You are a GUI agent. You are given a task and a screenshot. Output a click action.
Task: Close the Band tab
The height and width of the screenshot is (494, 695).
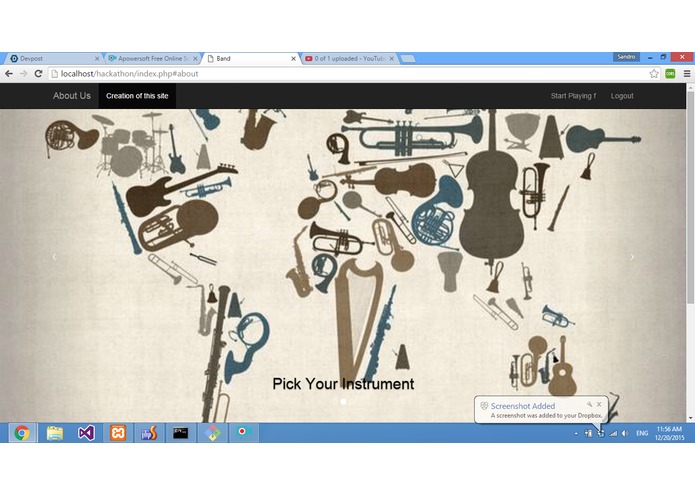pyautogui.click(x=293, y=58)
